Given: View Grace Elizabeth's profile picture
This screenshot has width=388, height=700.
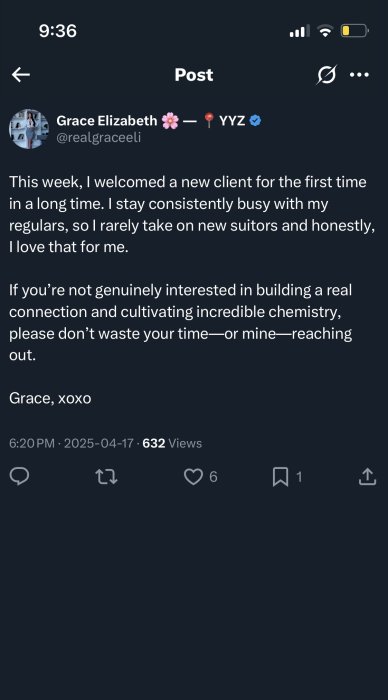Looking at the screenshot, I should coord(29,129).
